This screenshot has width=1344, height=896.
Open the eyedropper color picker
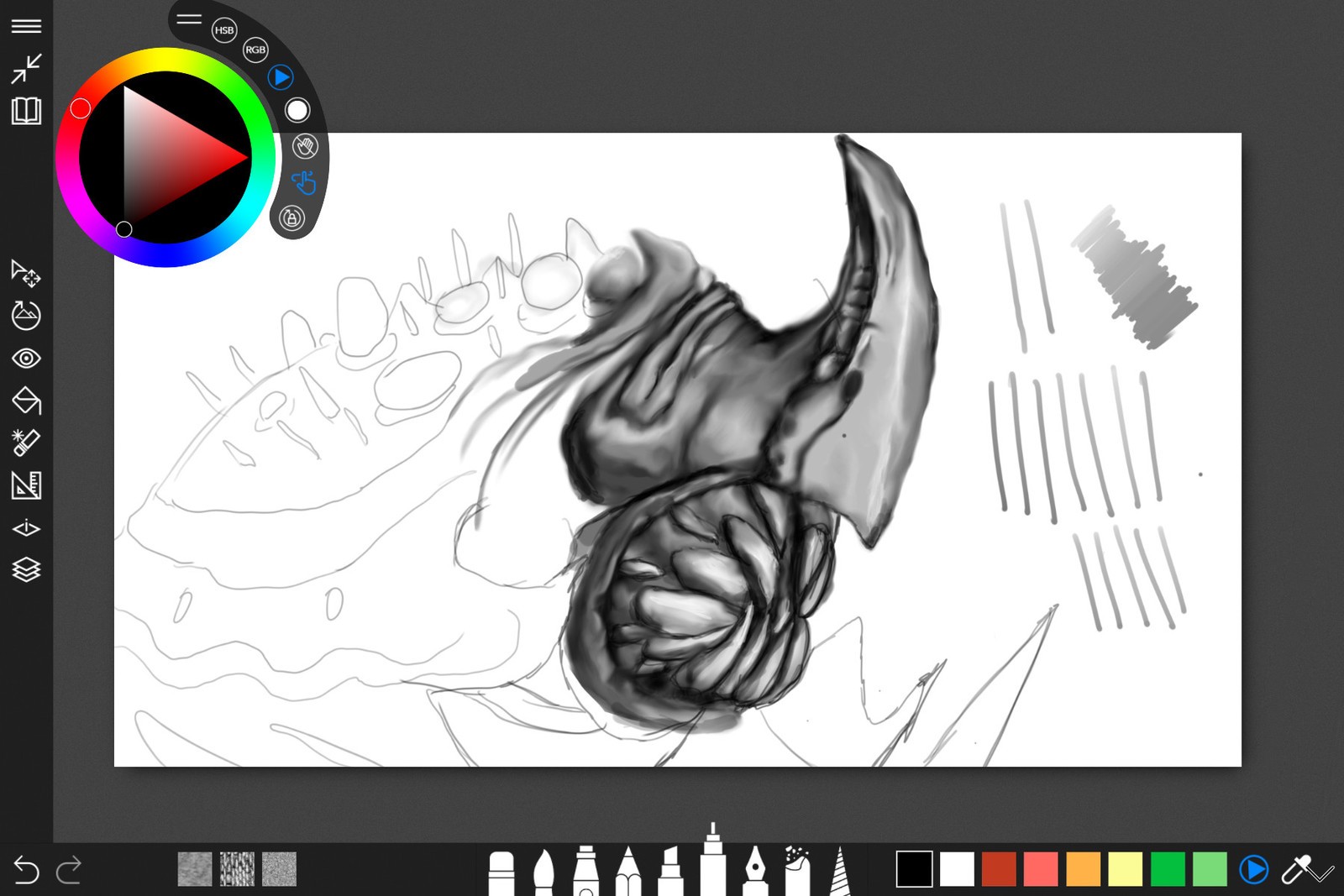pos(1298,869)
